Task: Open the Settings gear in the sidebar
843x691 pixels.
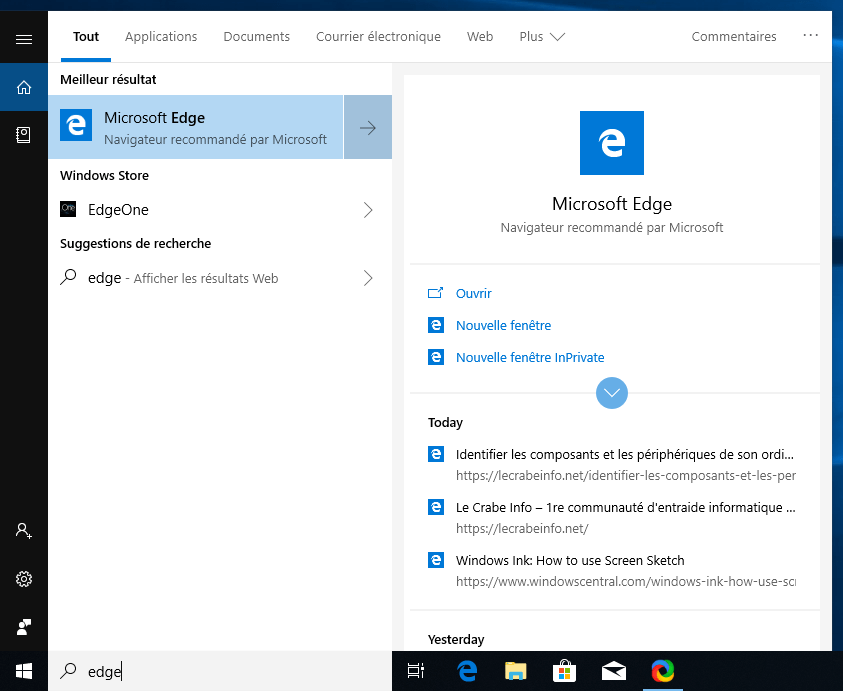Action: pos(24,579)
